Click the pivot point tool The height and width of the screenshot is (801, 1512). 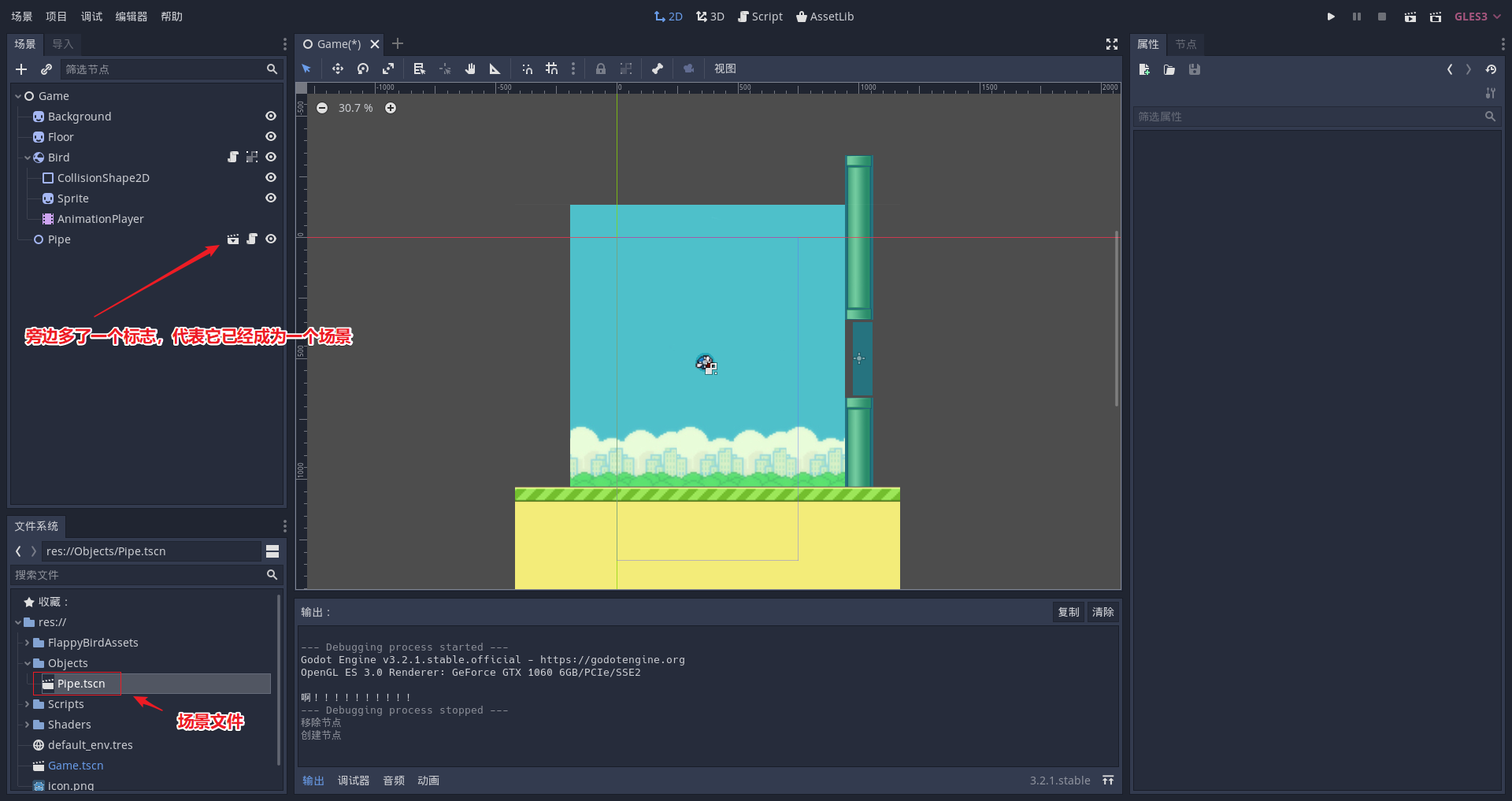(445, 69)
